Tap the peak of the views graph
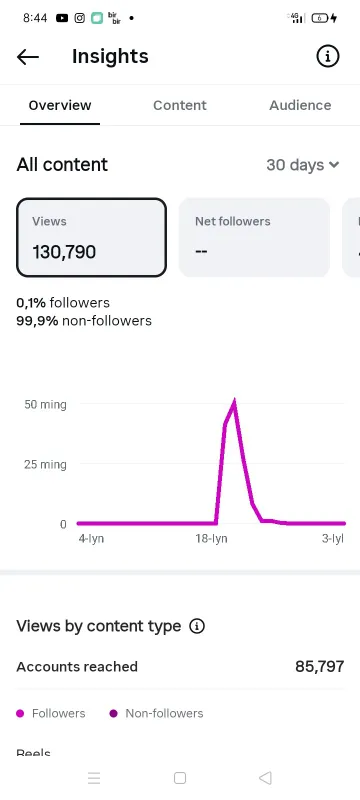This screenshot has height=800, width=360. [234, 402]
